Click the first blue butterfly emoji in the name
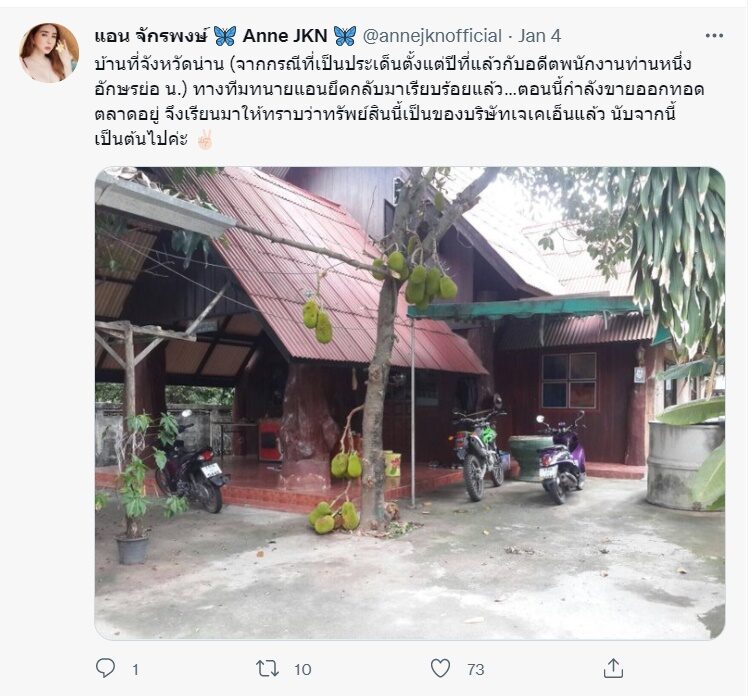Viewport: 752px width, 696px height. pyautogui.click(x=225, y=36)
